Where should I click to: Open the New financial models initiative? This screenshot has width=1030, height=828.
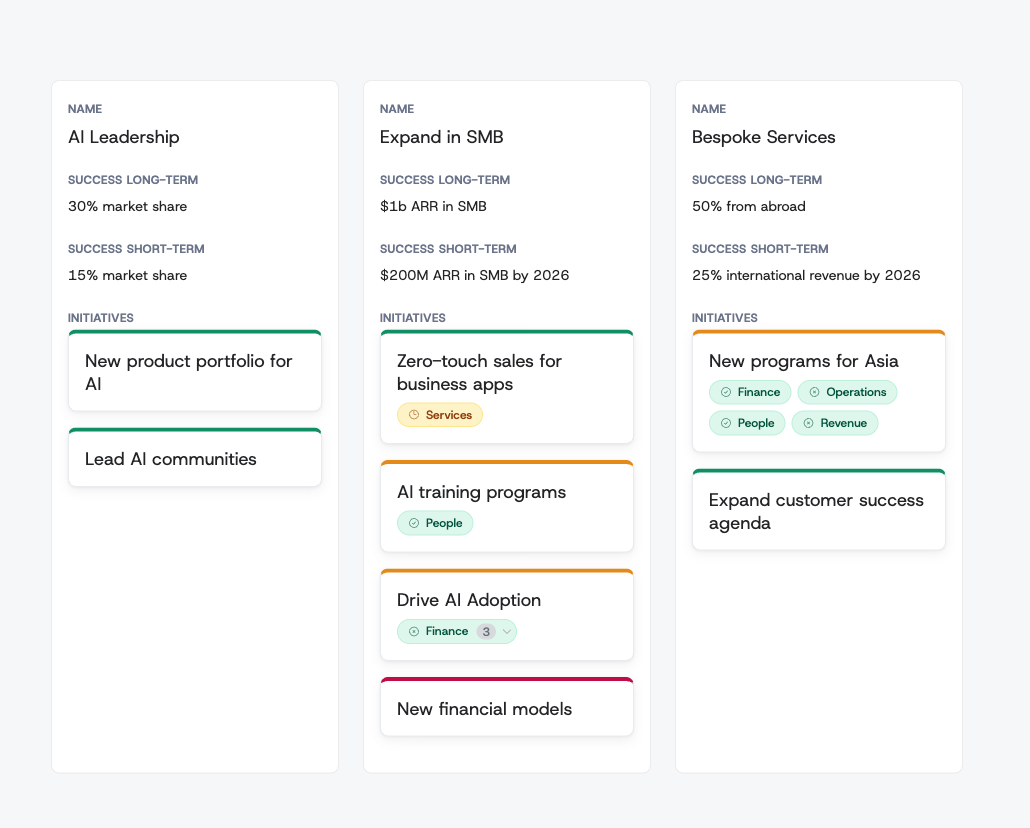(507, 707)
